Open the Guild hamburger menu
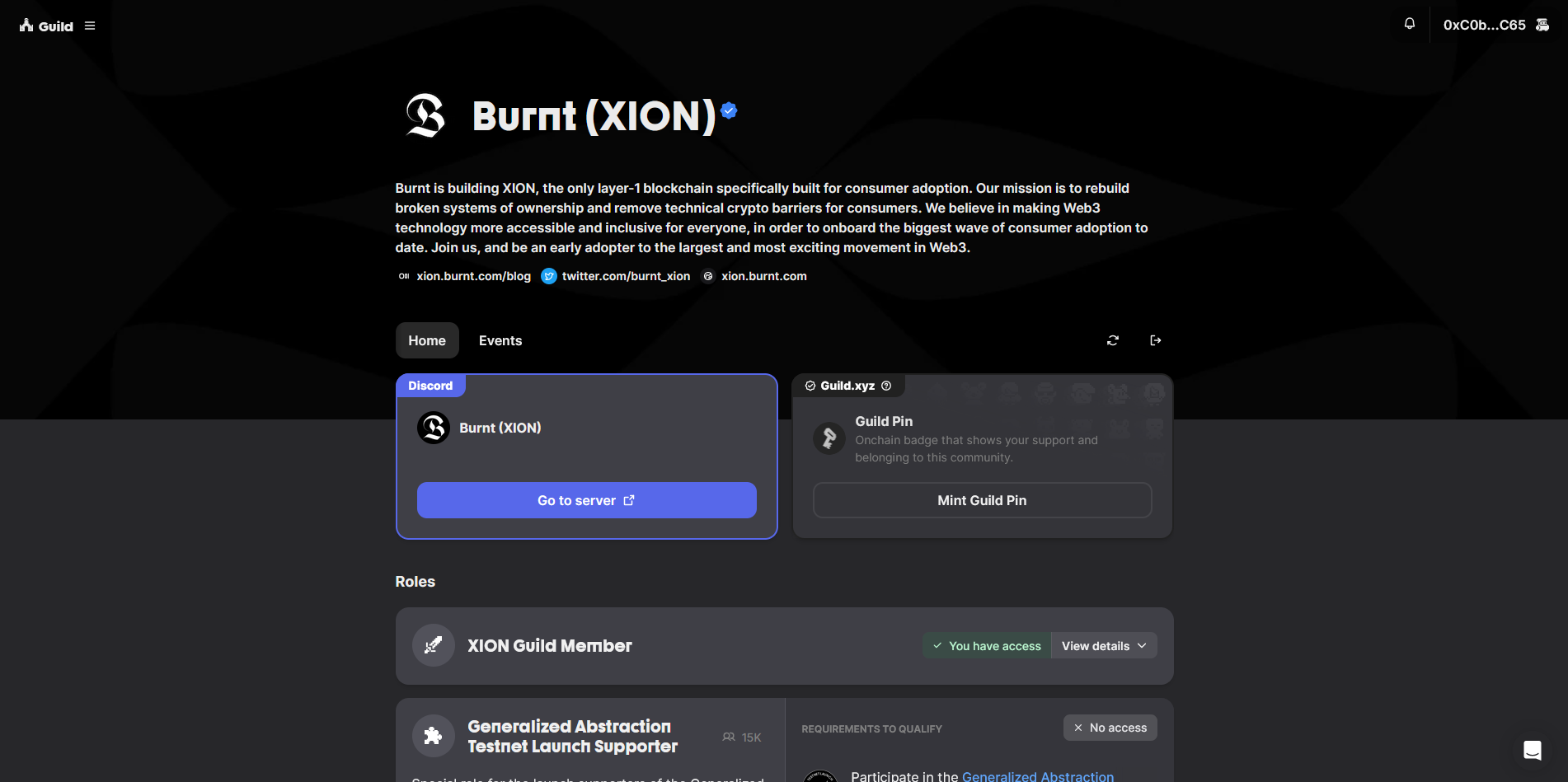This screenshot has height=782, width=1568. click(x=90, y=26)
